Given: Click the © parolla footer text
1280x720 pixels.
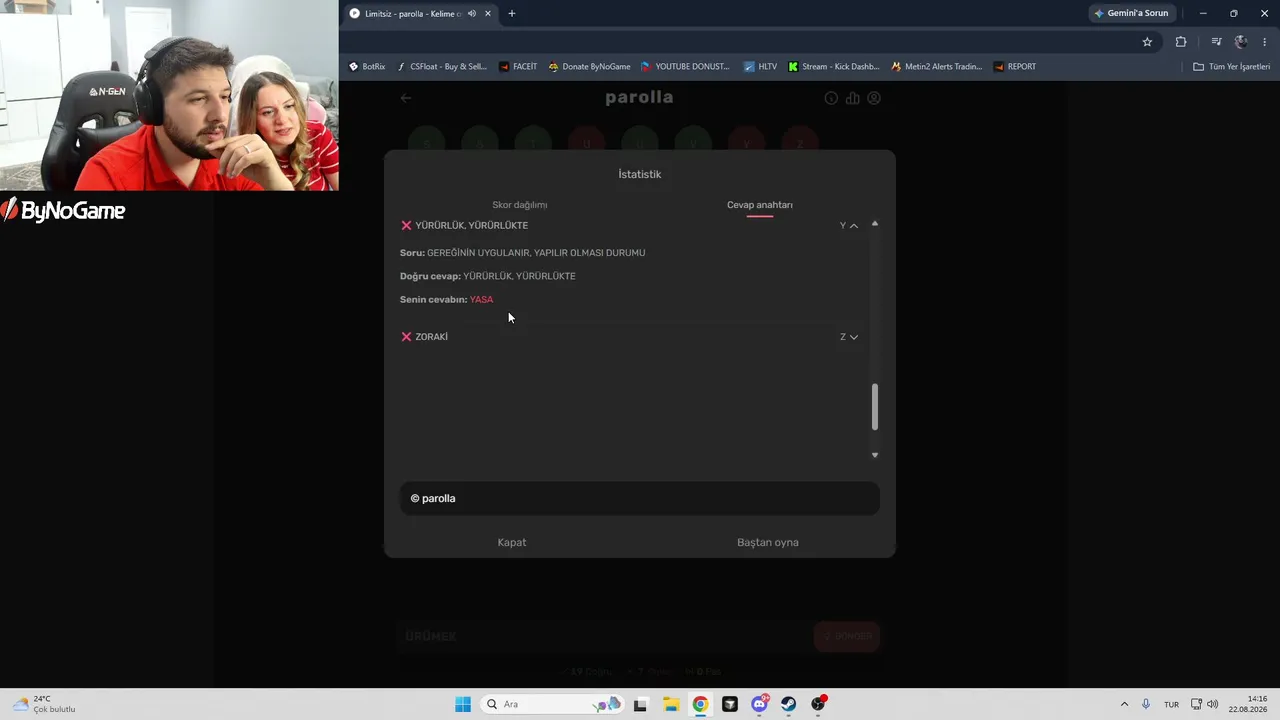Looking at the screenshot, I should tap(433, 498).
